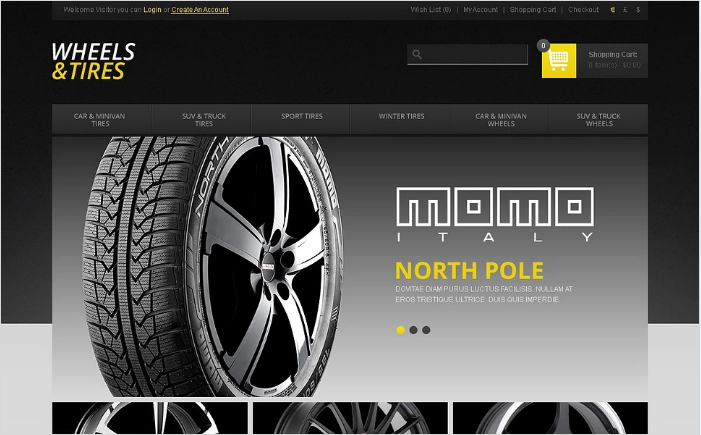This screenshot has width=701, height=435.
Task: Select the first yellow slider dot
Action: pyautogui.click(x=401, y=330)
